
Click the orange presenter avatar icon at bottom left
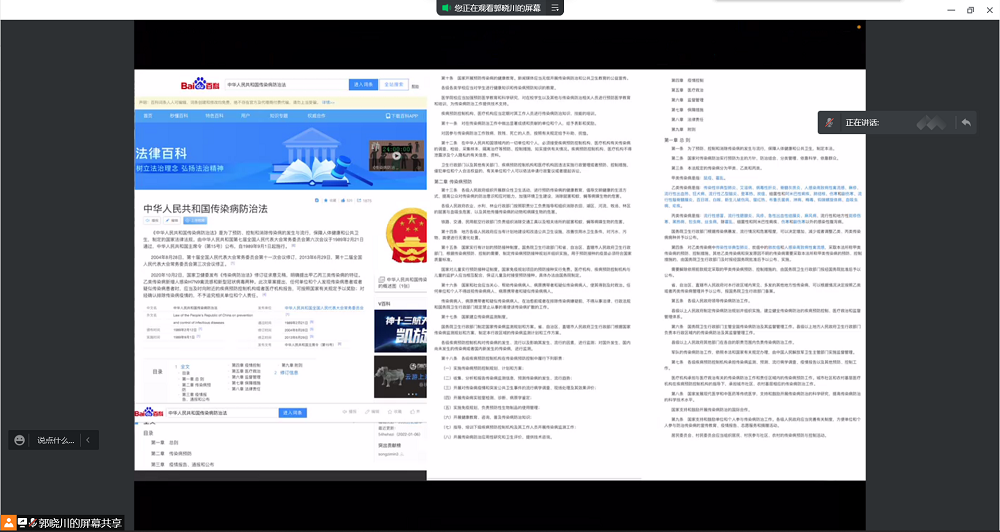(8, 522)
